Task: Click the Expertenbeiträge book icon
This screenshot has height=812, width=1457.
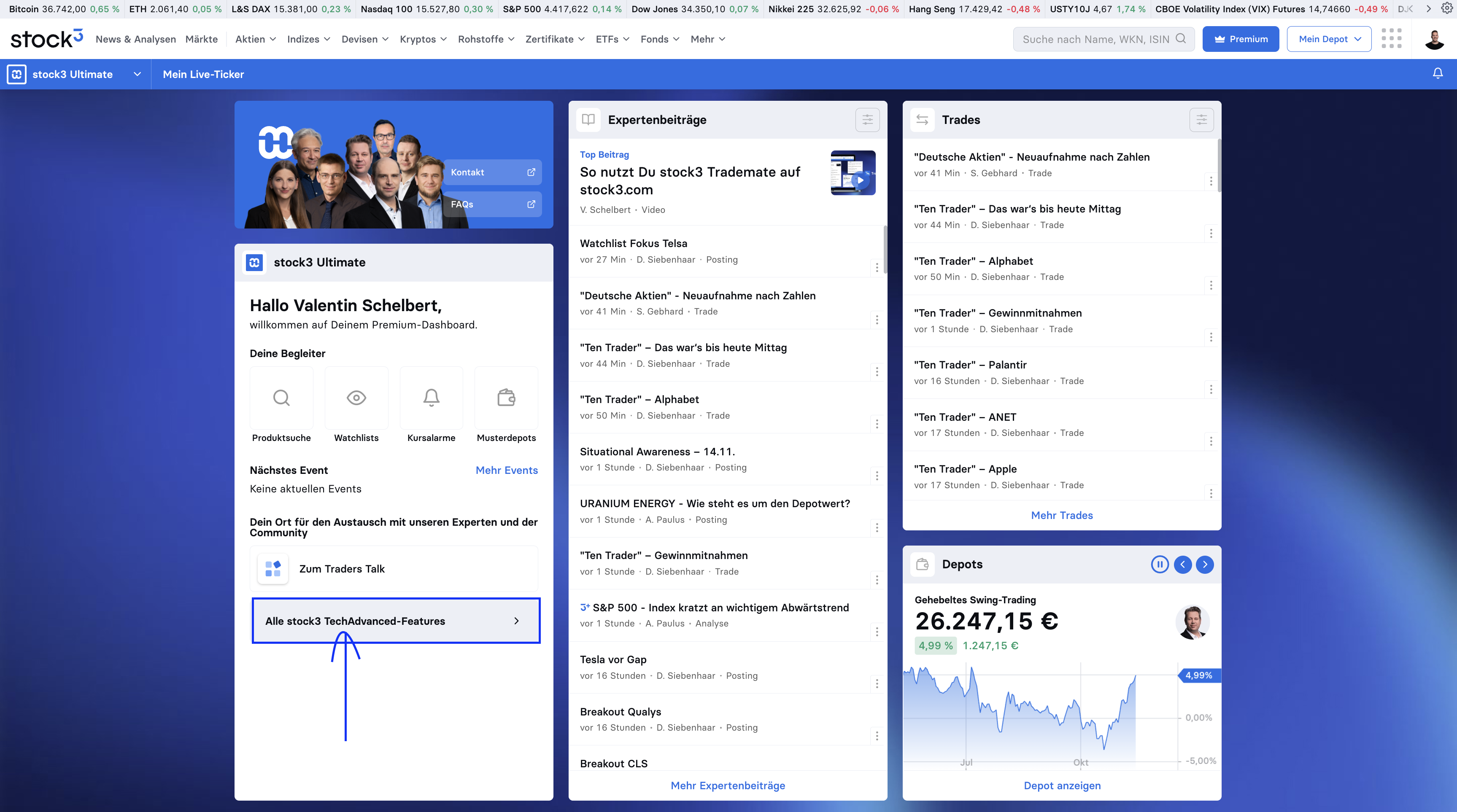Action: (588, 119)
